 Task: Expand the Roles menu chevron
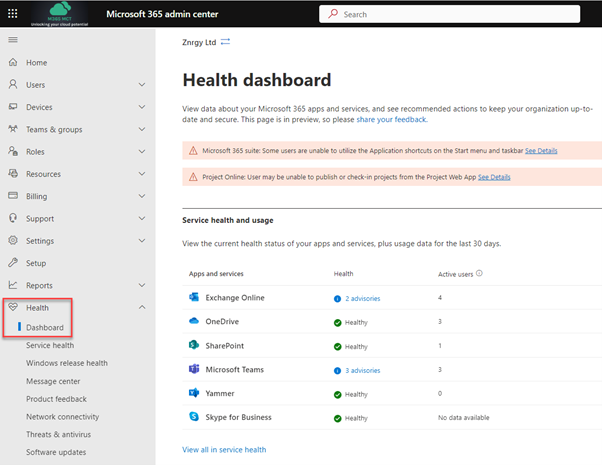point(142,151)
